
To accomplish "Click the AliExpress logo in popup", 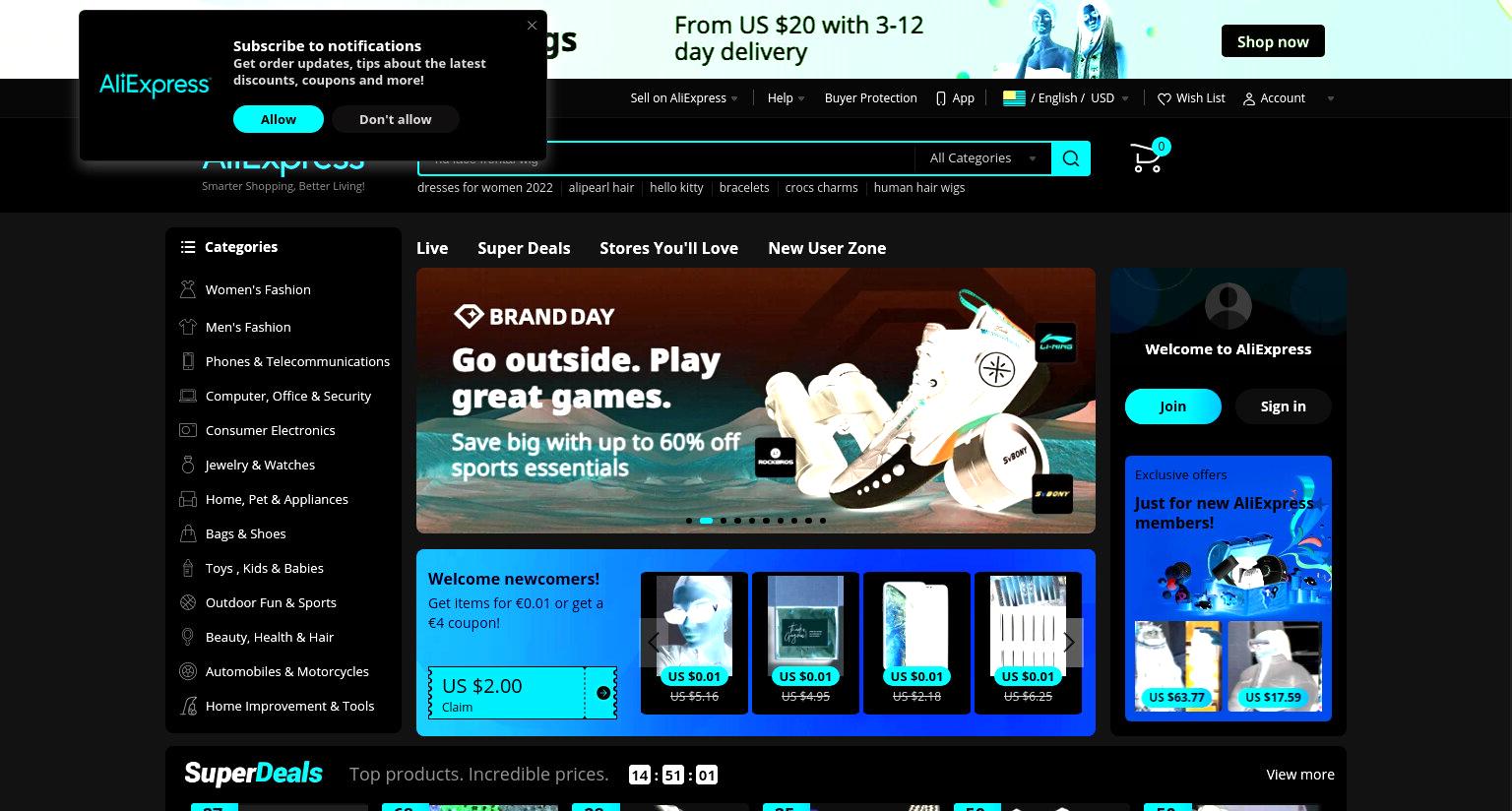I will pos(155,86).
